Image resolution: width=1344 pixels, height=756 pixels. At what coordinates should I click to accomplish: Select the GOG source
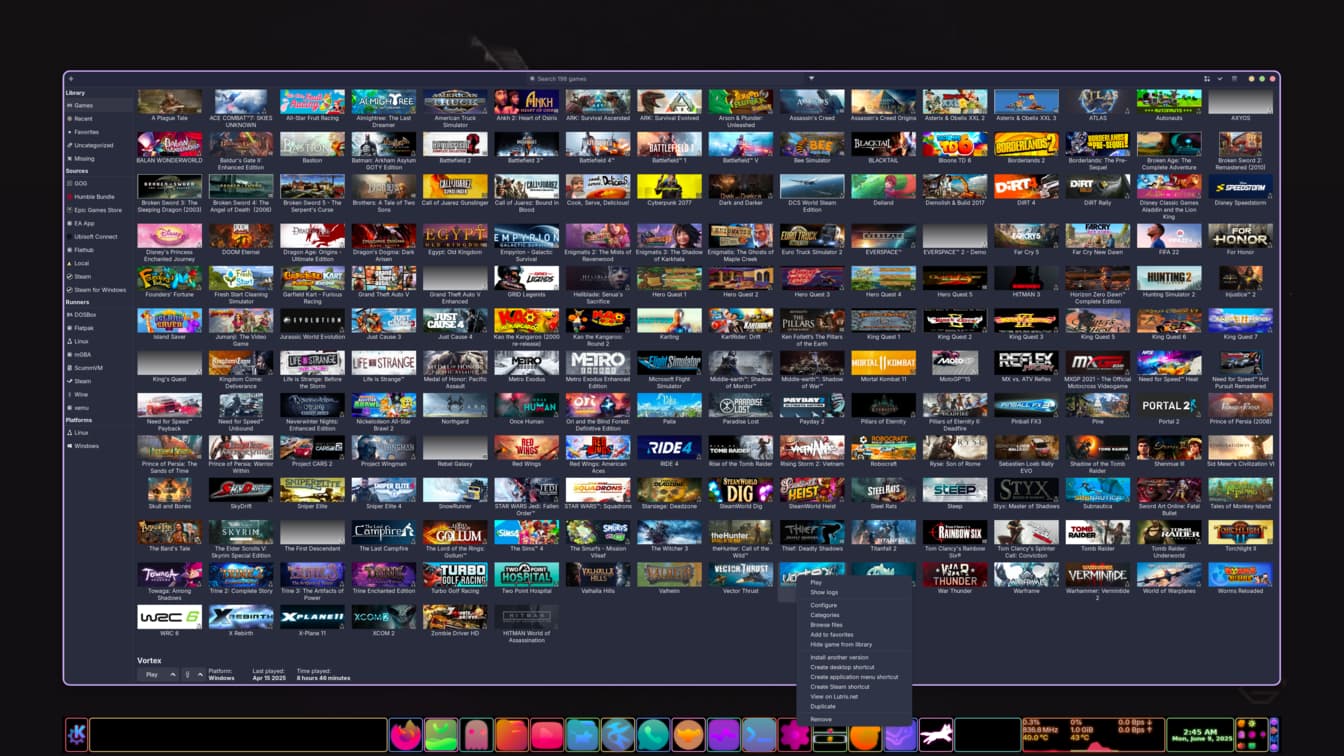tap(97, 184)
